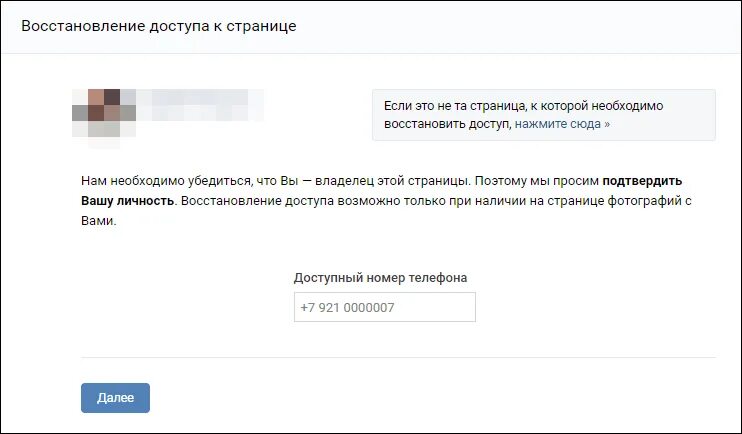This screenshot has width=742, height=434.
Task: Click the horizontal divider above "Далее"
Action: pyautogui.click(x=398, y=357)
